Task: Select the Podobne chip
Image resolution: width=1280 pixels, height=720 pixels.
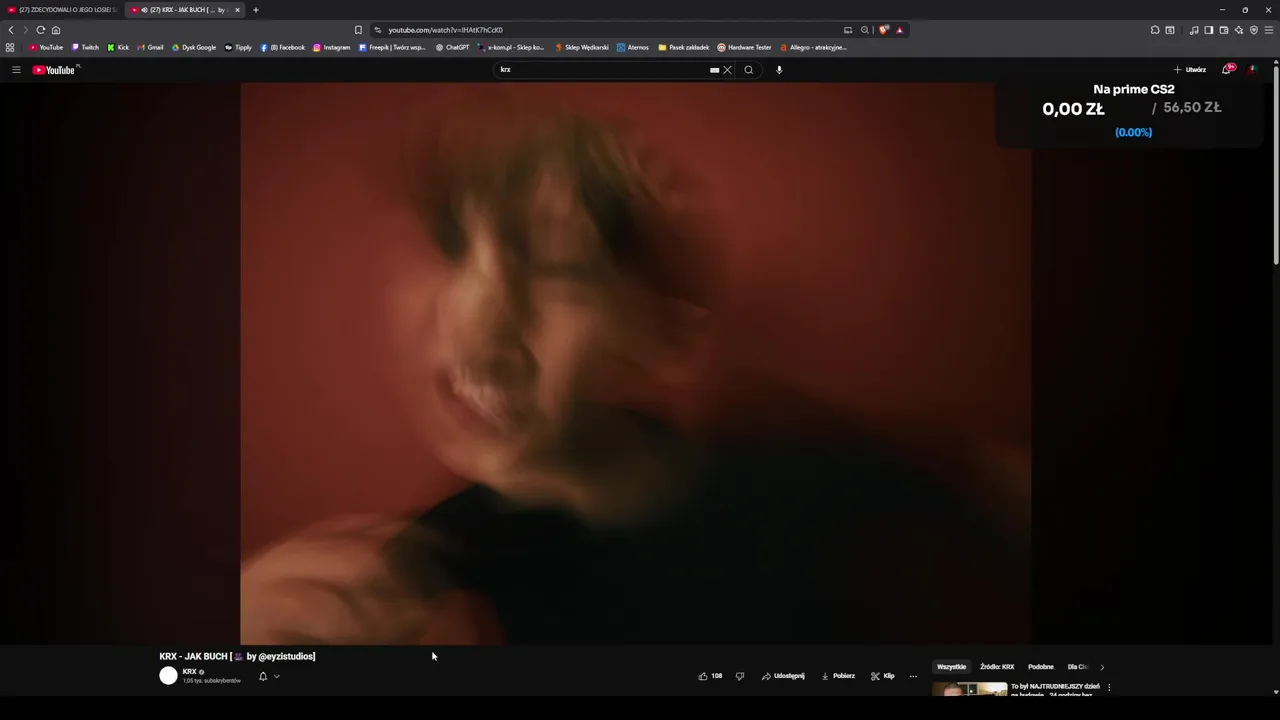Action: [1041, 667]
